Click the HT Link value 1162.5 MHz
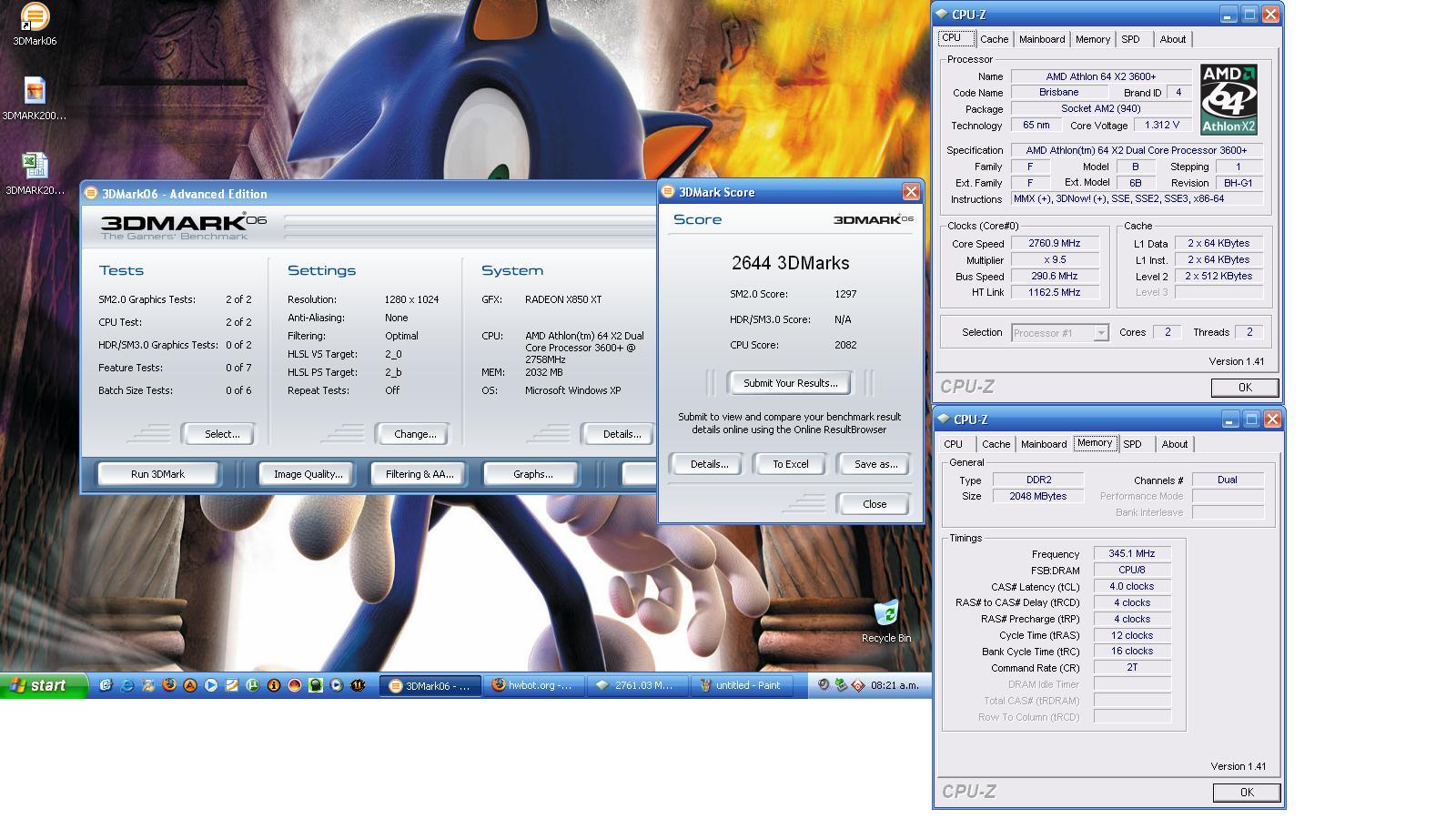Image resolution: width=1456 pixels, height=819 pixels. (x=1054, y=293)
